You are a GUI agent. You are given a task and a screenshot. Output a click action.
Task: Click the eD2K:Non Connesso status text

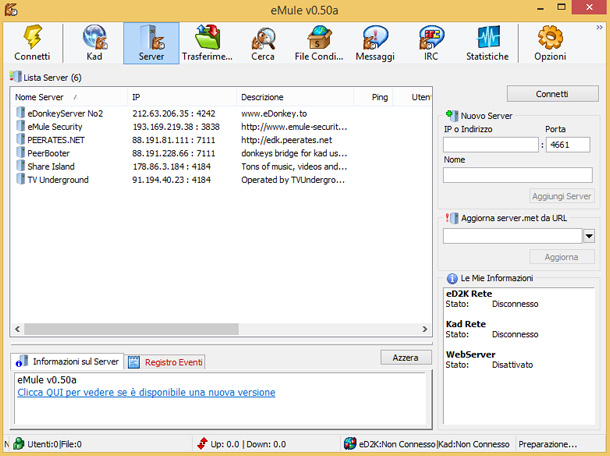click(397, 444)
